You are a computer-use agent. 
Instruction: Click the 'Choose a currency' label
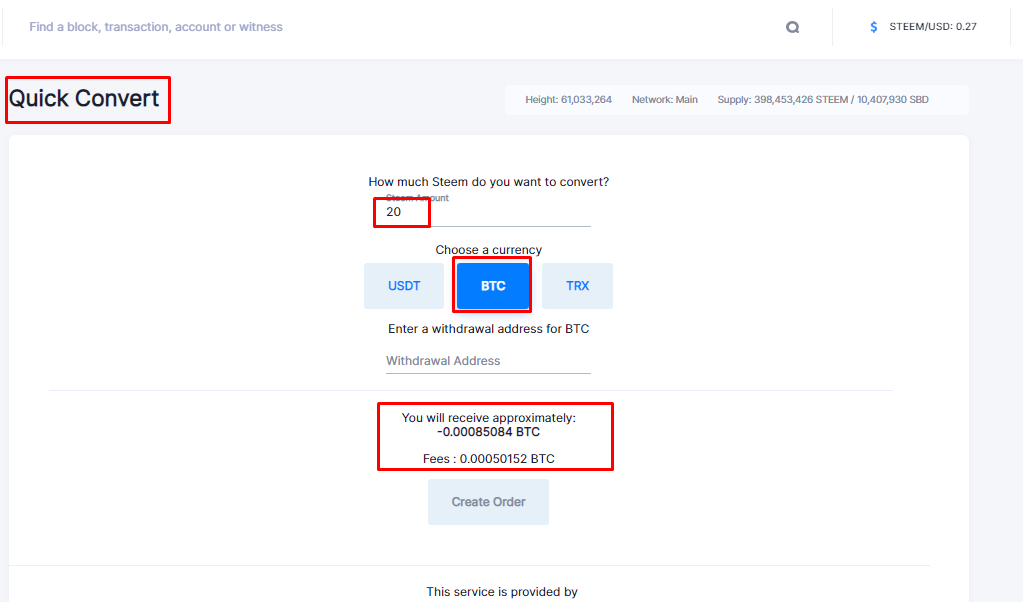point(488,250)
